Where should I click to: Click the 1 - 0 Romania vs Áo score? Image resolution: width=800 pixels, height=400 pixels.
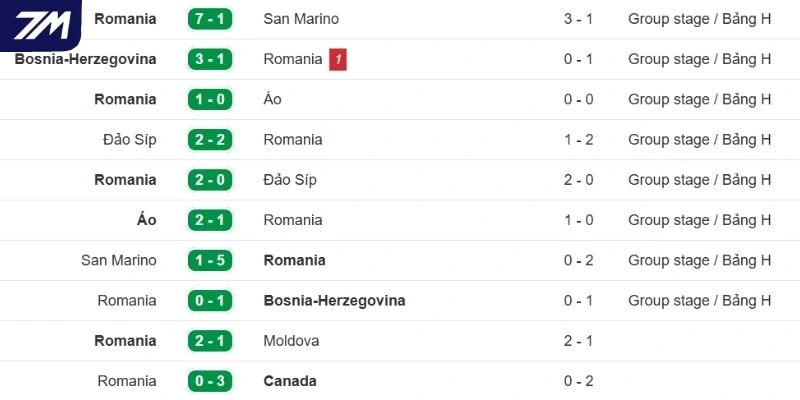click(x=210, y=99)
